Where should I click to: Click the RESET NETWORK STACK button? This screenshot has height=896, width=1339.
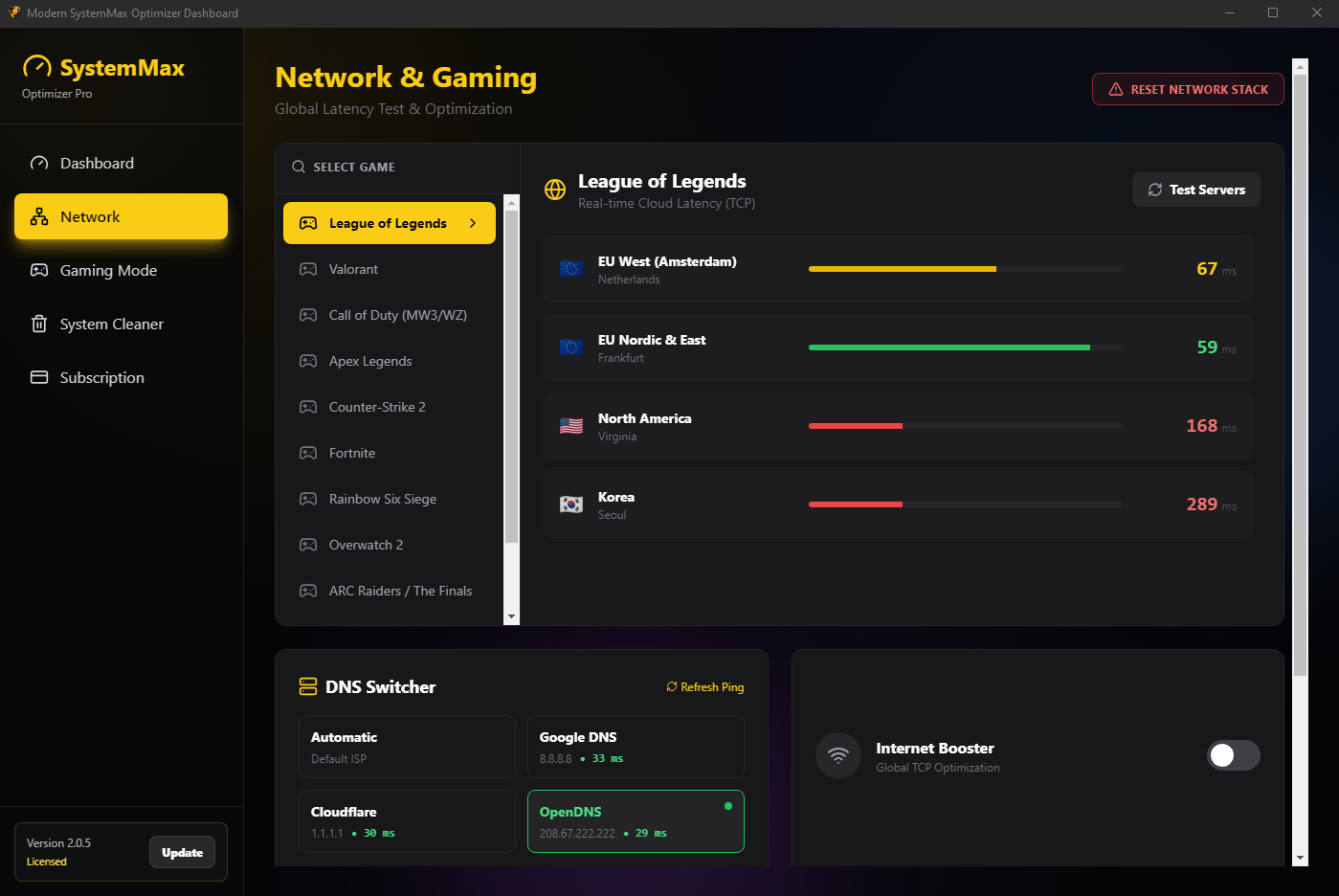pyautogui.click(x=1188, y=89)
